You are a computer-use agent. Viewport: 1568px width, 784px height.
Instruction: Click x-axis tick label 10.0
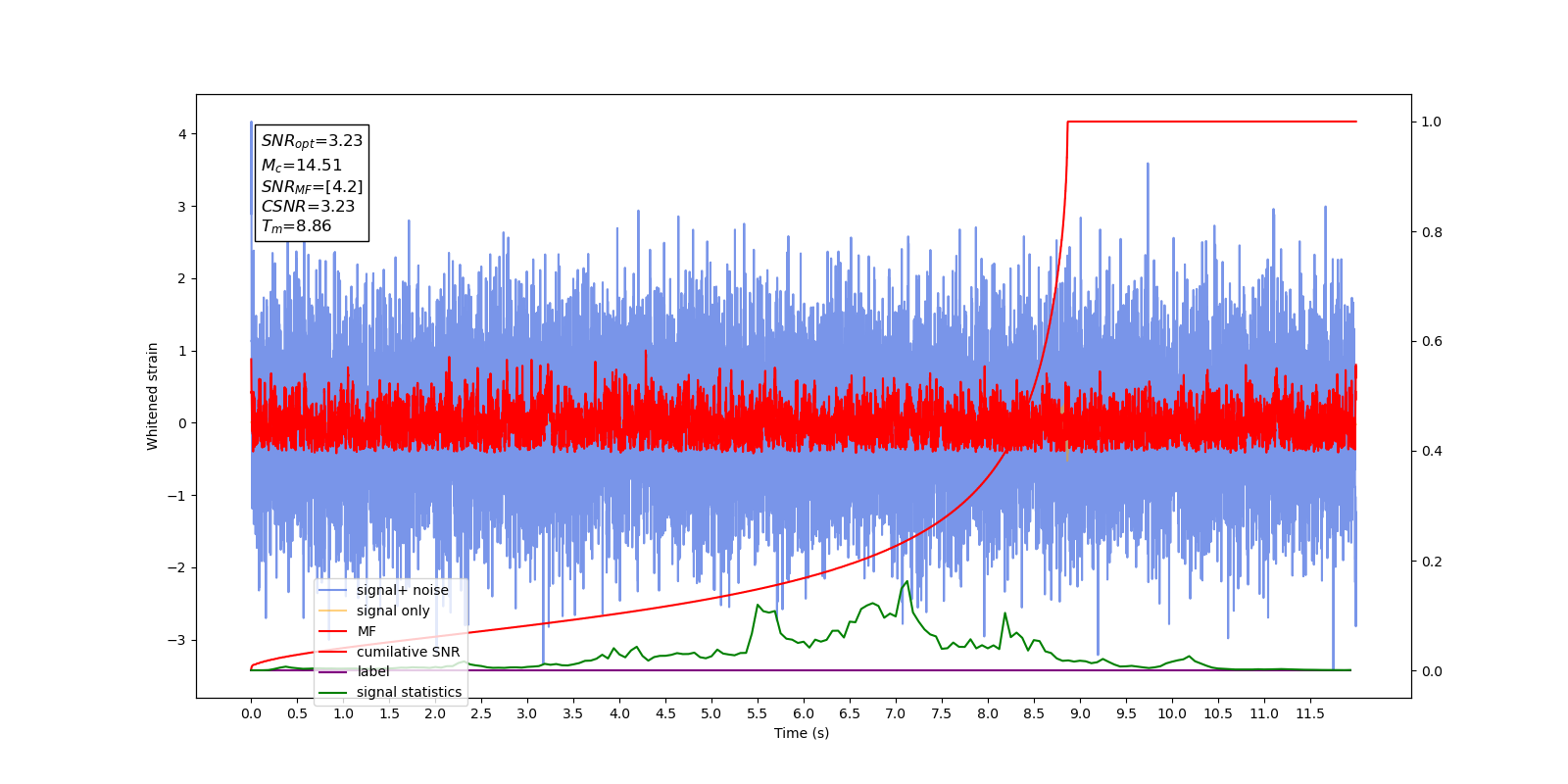click(x=1172, y=713)
